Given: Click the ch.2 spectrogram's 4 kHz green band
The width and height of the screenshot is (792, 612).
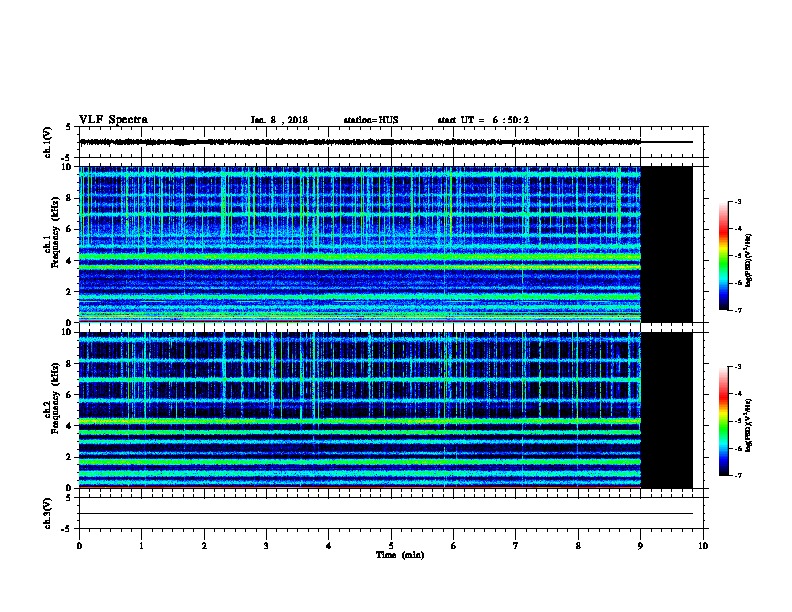Looking at the screenshot, I should (x=360, y=421).
